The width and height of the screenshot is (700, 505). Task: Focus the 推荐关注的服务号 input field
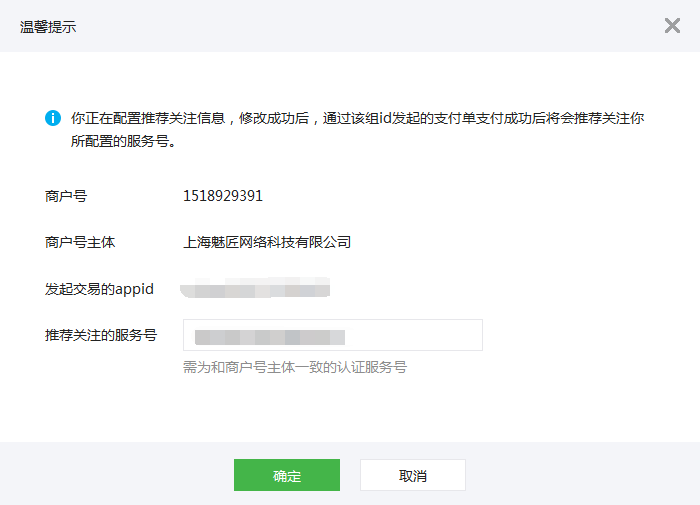pos(332,335)
